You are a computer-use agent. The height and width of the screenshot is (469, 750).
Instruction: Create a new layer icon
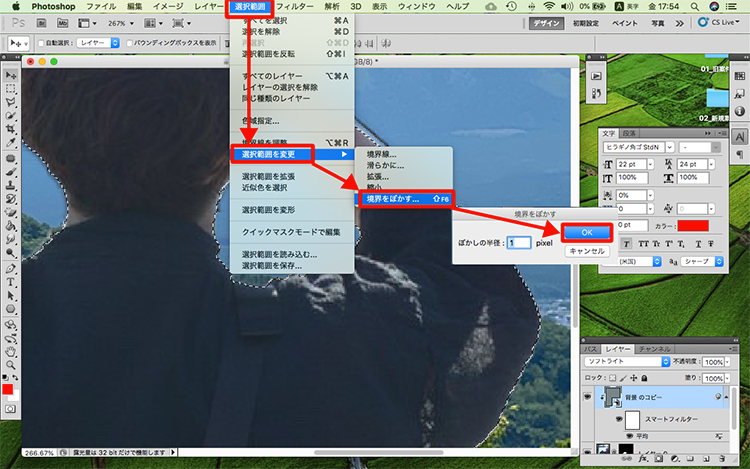click(x=706, y=458)
